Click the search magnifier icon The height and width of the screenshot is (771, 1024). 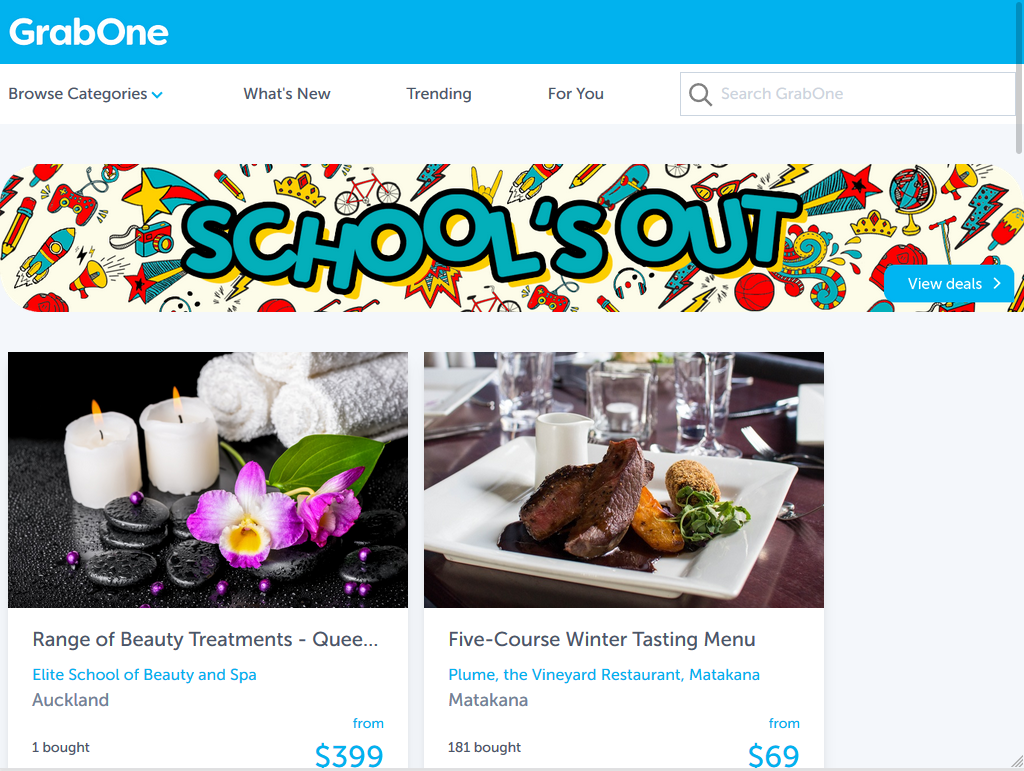699,94
